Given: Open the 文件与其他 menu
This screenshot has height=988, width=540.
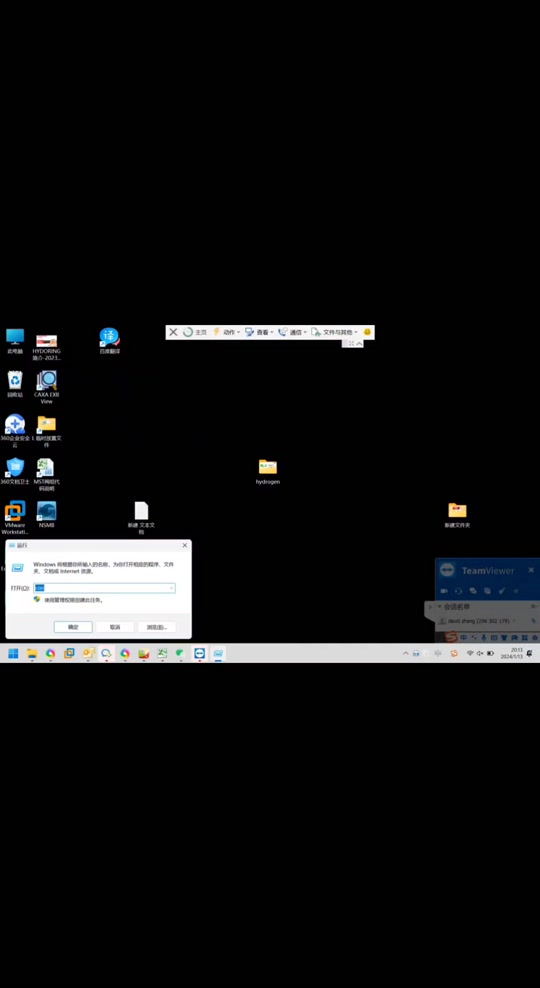Looking at the screenshot, I should point(334,332).
